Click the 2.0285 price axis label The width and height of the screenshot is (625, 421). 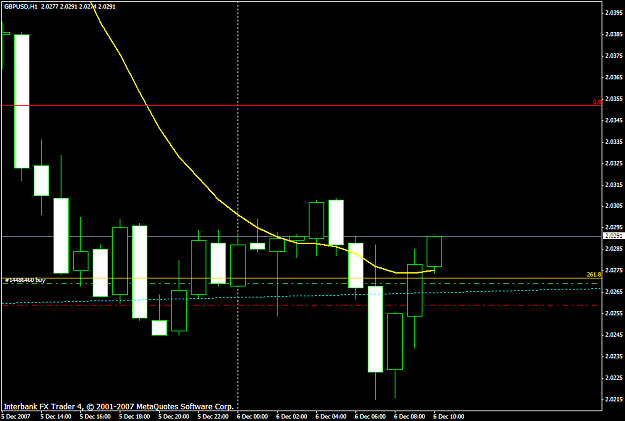[x=613, y=249]
